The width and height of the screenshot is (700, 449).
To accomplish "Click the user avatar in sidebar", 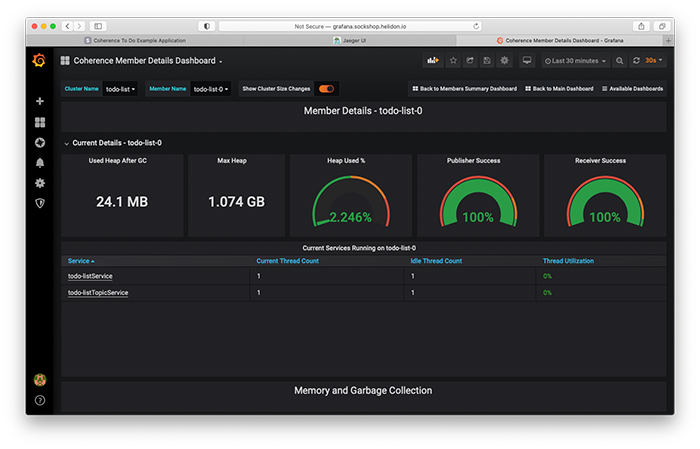I will [40, 380].
